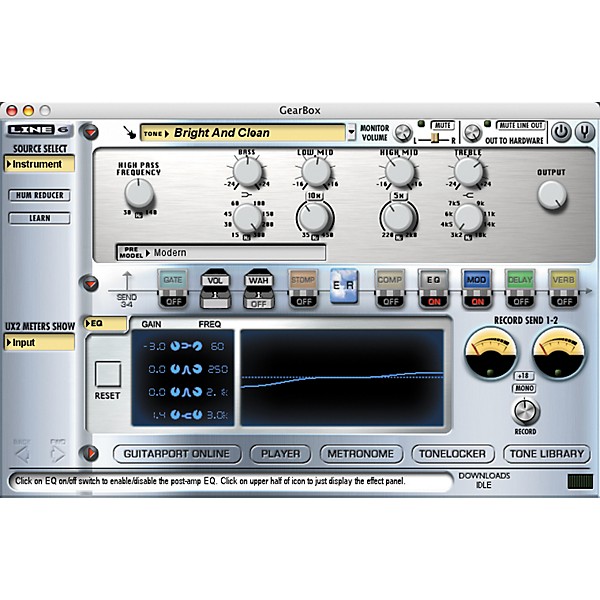Open UX2 Meters Show Input menu
The height and width of the screenshot is (600, 600).
(39, 342)
